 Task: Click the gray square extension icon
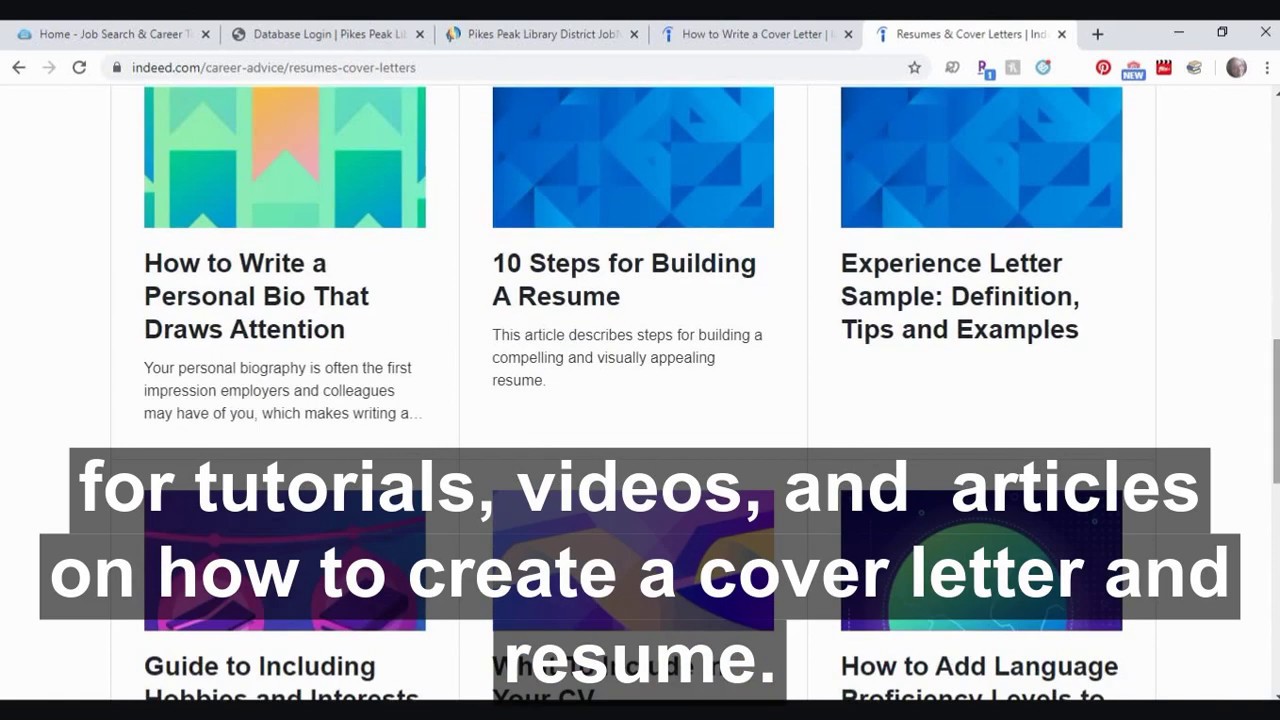(x=1013, y=67)
